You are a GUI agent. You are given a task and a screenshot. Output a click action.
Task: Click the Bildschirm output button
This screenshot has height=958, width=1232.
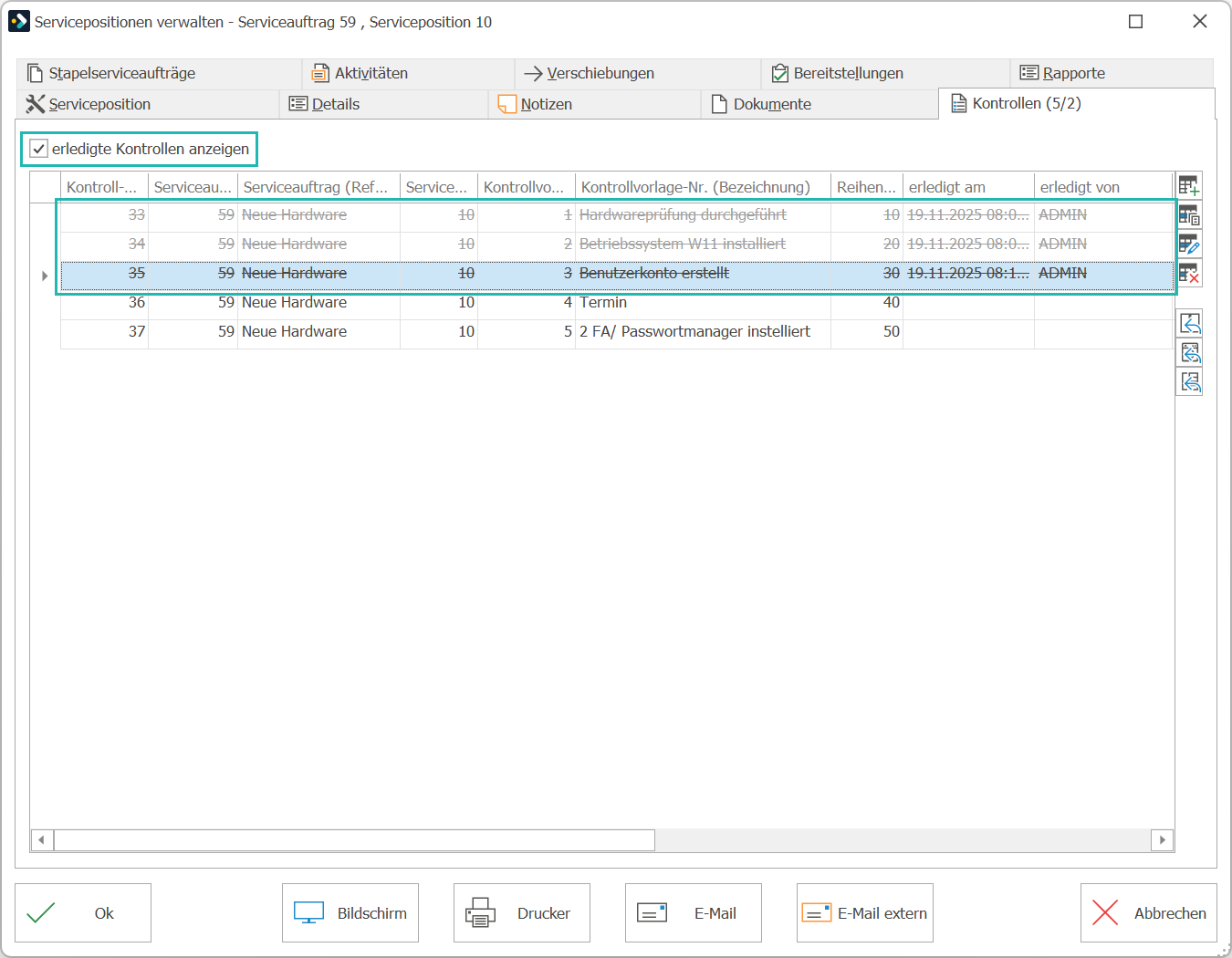point(350,912)
